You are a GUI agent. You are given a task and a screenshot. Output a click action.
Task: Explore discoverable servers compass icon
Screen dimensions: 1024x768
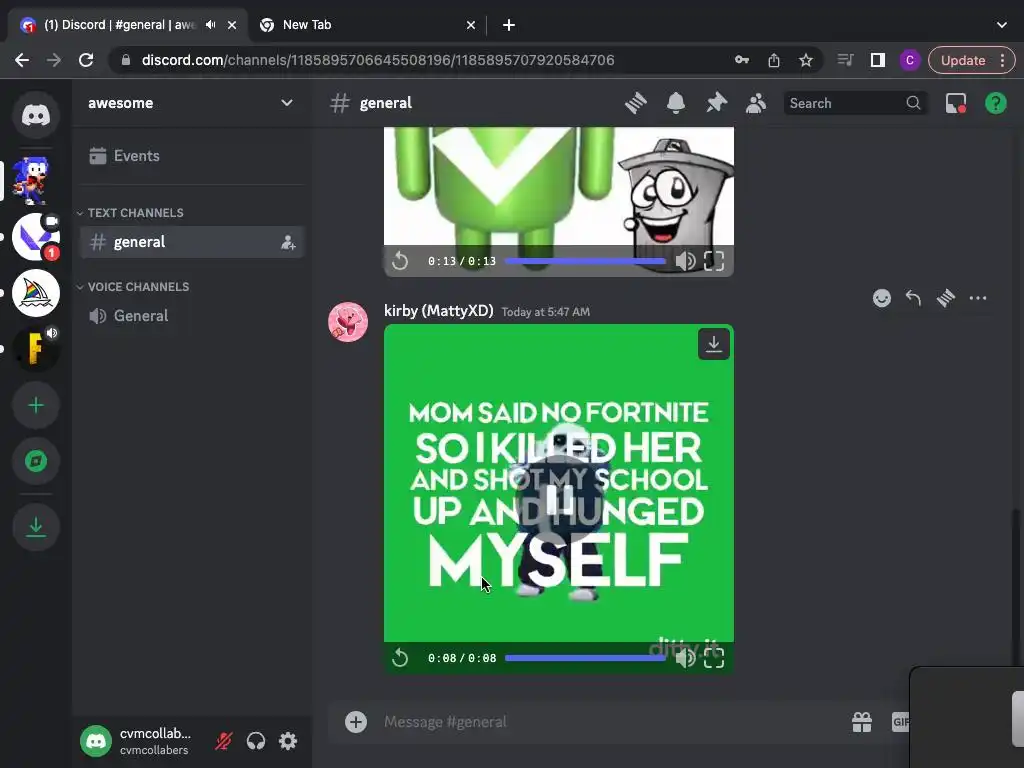pyautogui.click(x=36, y=461)
